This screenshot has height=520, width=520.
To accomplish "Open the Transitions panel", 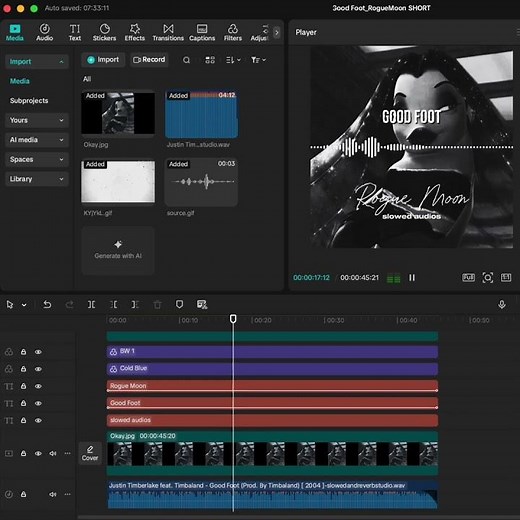I will pos(168,32).
